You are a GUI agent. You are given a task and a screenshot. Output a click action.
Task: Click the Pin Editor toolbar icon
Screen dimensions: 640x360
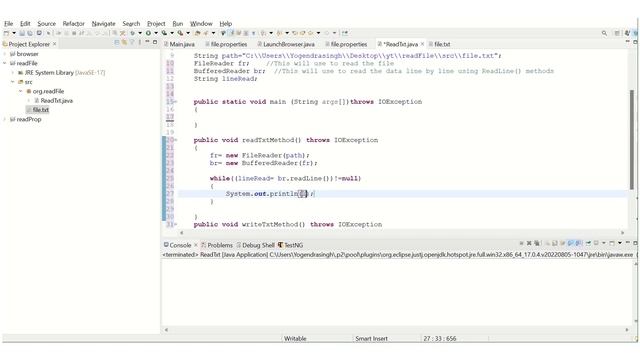(x=345, y=33)
